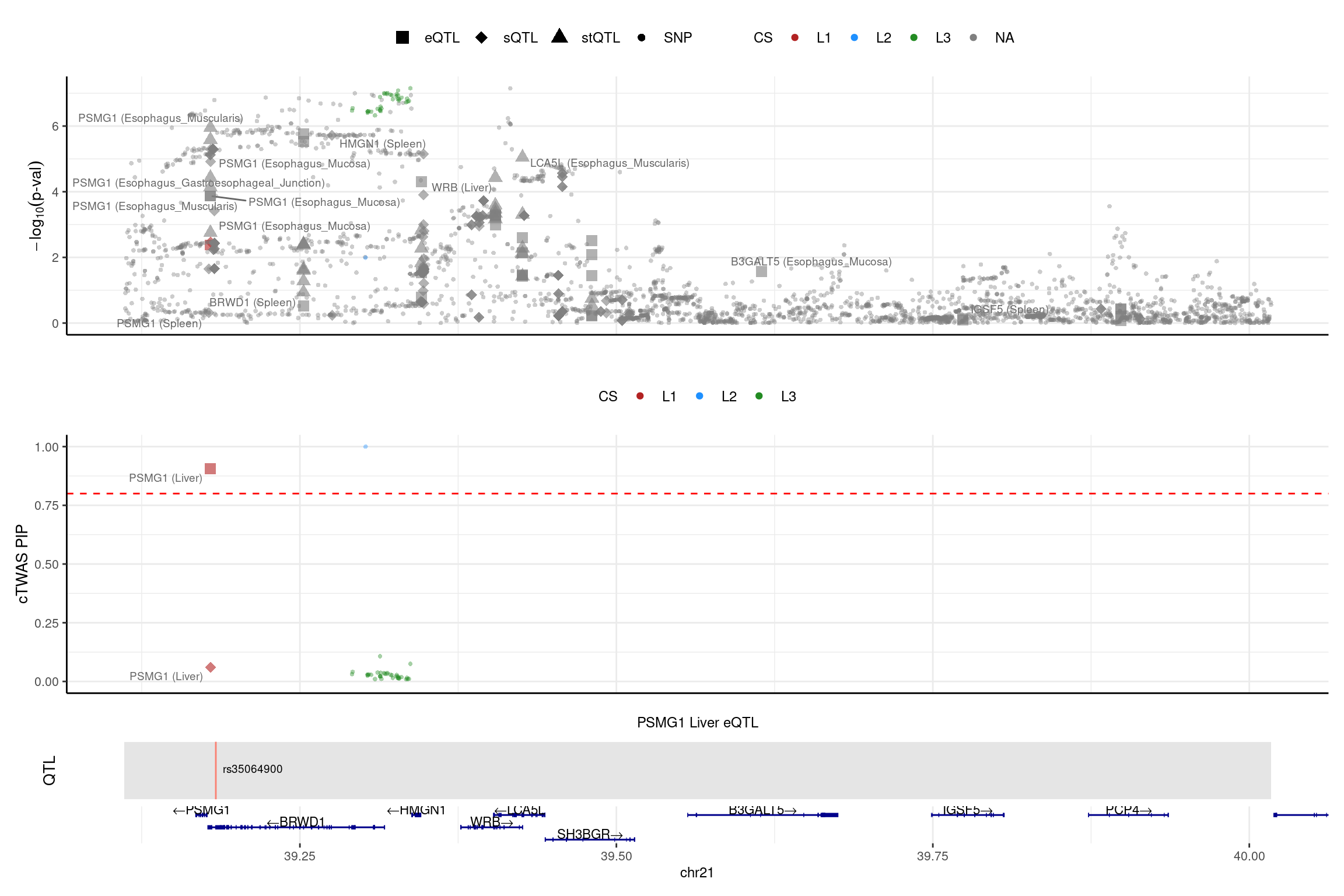Image resolution: width=1344 pixels, height=896 pixels.
Task: Click the SNP circle legend icon
Action: click(641, 37)
